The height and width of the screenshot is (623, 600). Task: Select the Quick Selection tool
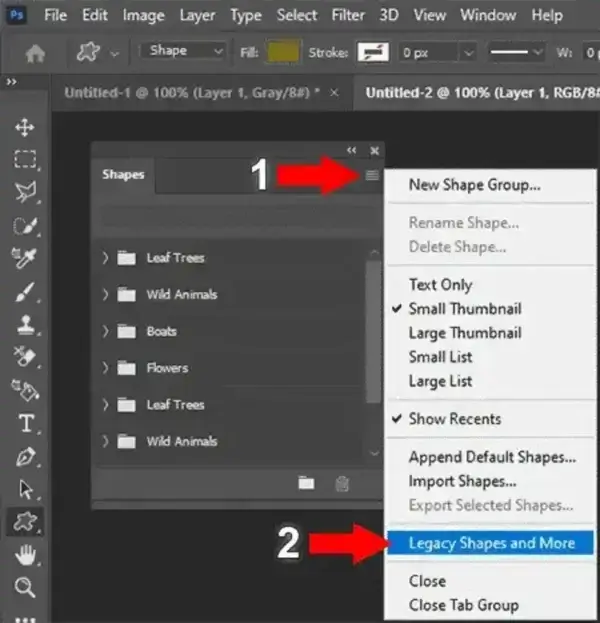25,226
